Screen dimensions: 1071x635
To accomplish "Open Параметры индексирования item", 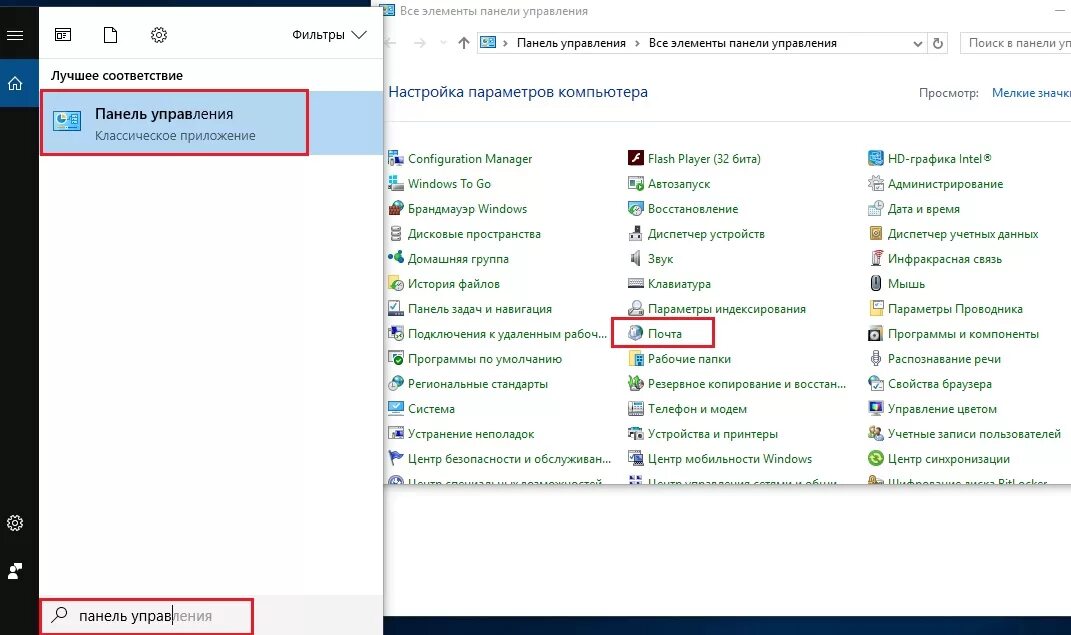I will pyautogui.click(x=717, y=309).
